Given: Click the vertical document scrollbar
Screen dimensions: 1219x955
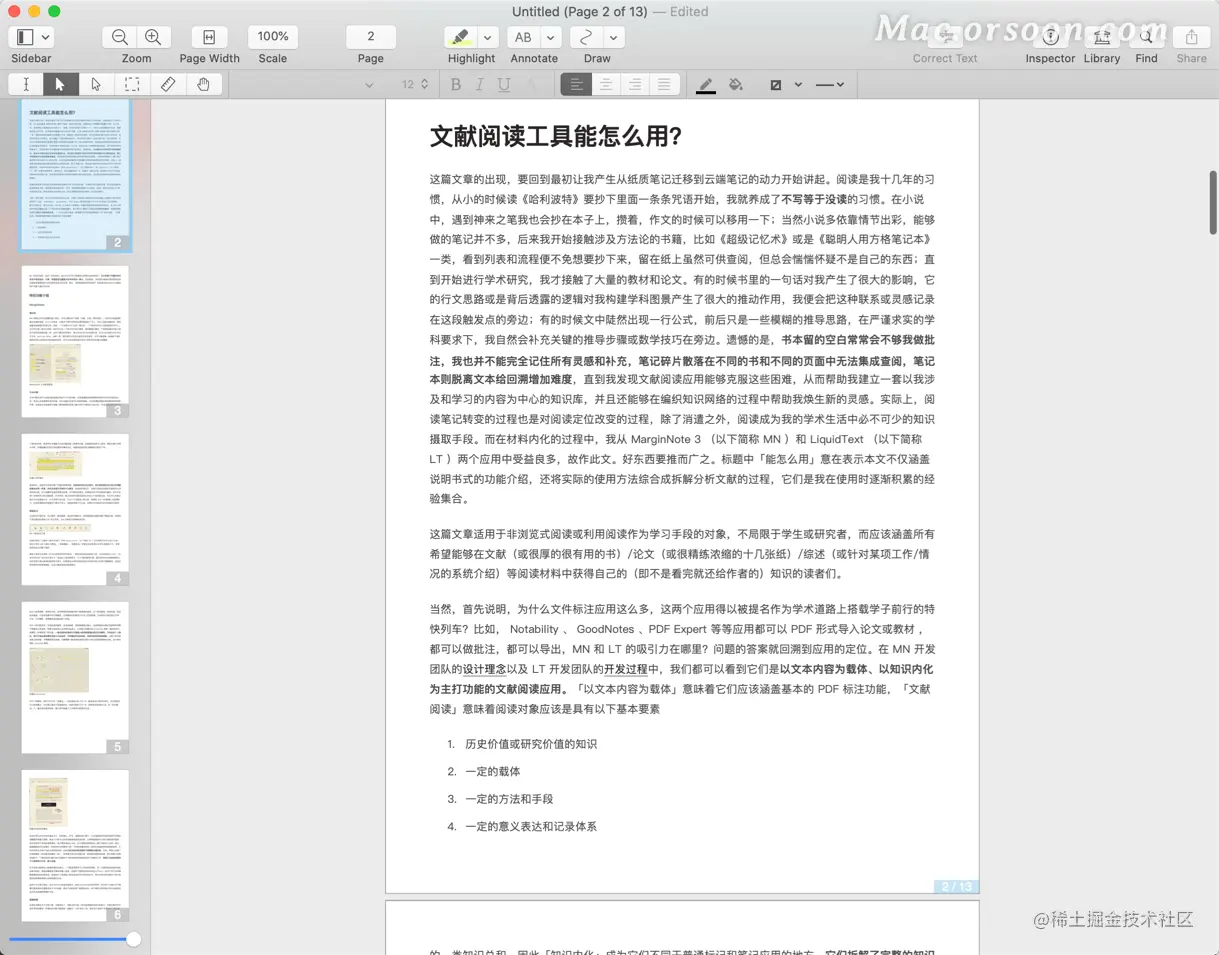Looking at the screenshot, I should [1213, 202].
